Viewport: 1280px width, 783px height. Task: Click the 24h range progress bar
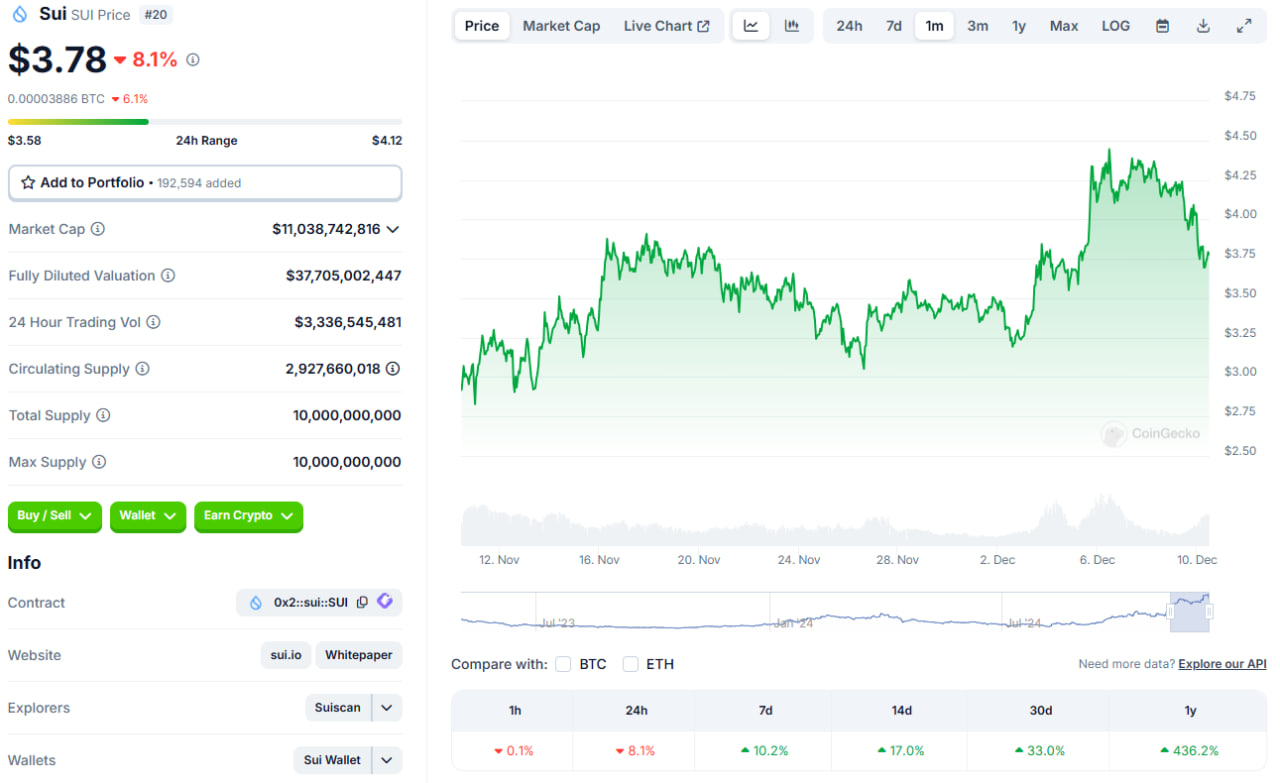pyautogui.click(x=205, y=122)
